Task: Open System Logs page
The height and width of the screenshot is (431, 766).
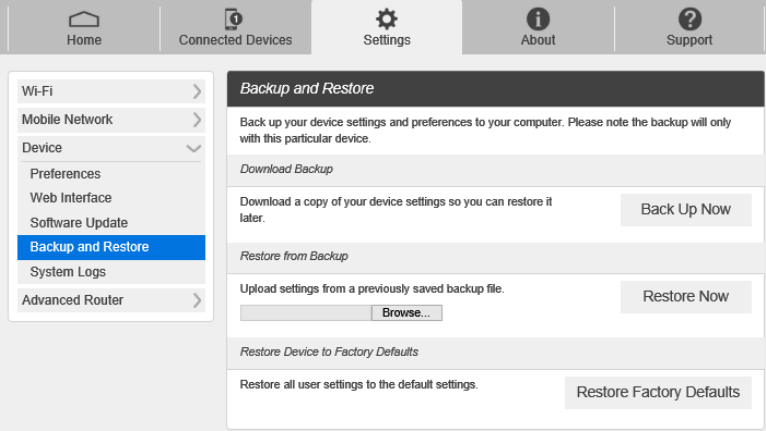Action: click(x=68, y=272)
